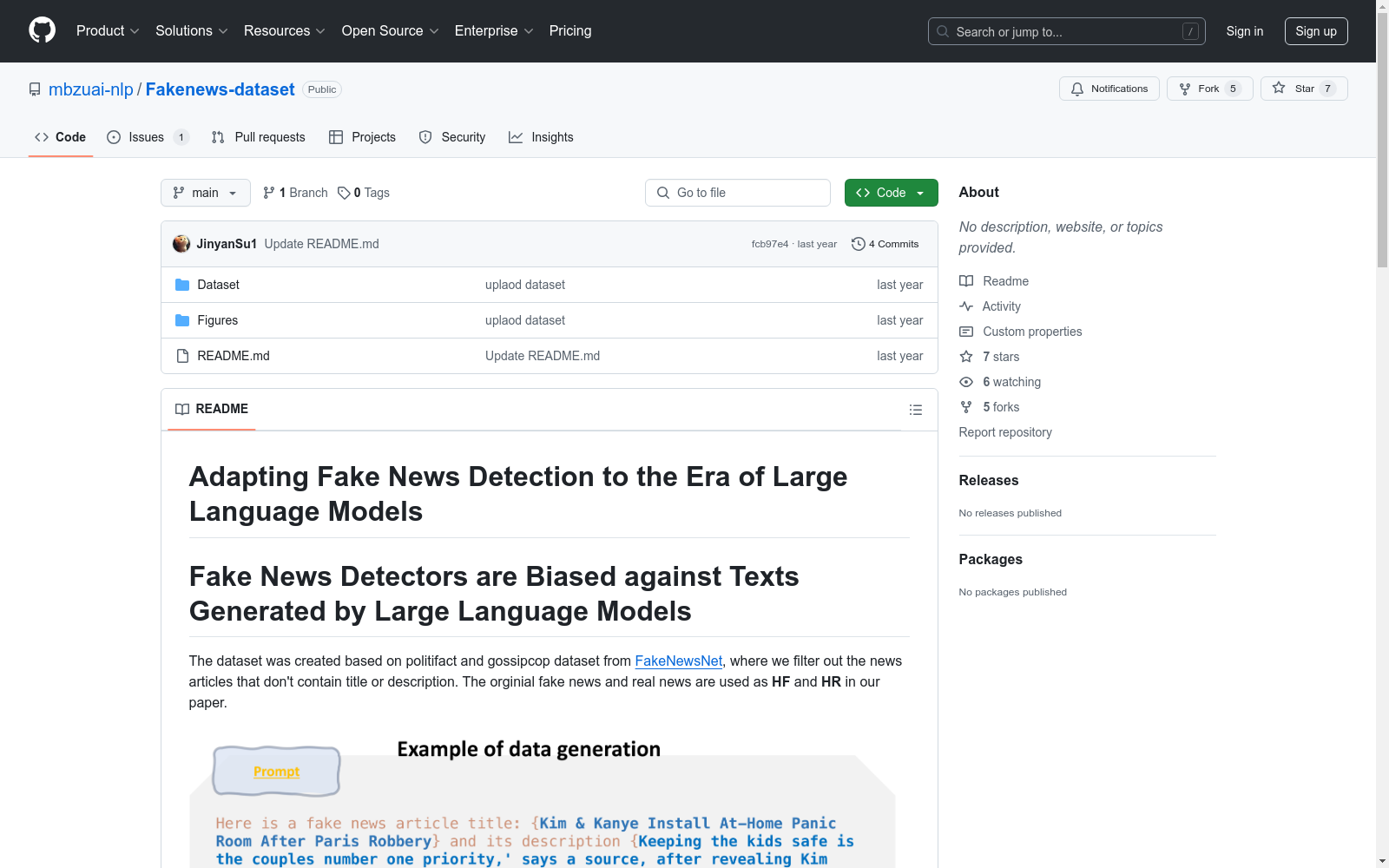Viewport: 1389px width, 868px height.
Task: Open Custom properties in About
Action: point(1021,332)
